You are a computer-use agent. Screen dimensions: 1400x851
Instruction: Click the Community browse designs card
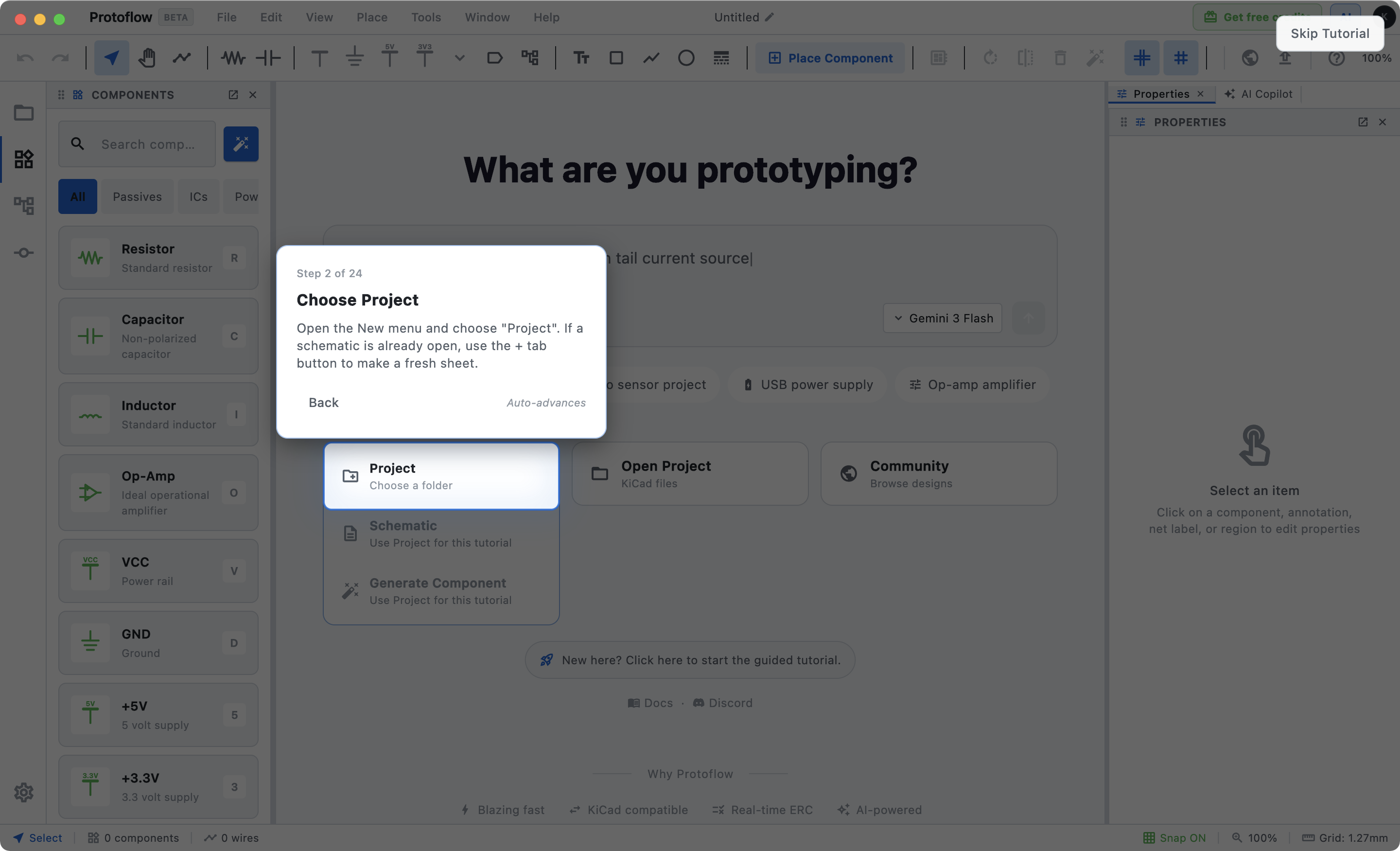pyautogui.click(x=939, y=474)
